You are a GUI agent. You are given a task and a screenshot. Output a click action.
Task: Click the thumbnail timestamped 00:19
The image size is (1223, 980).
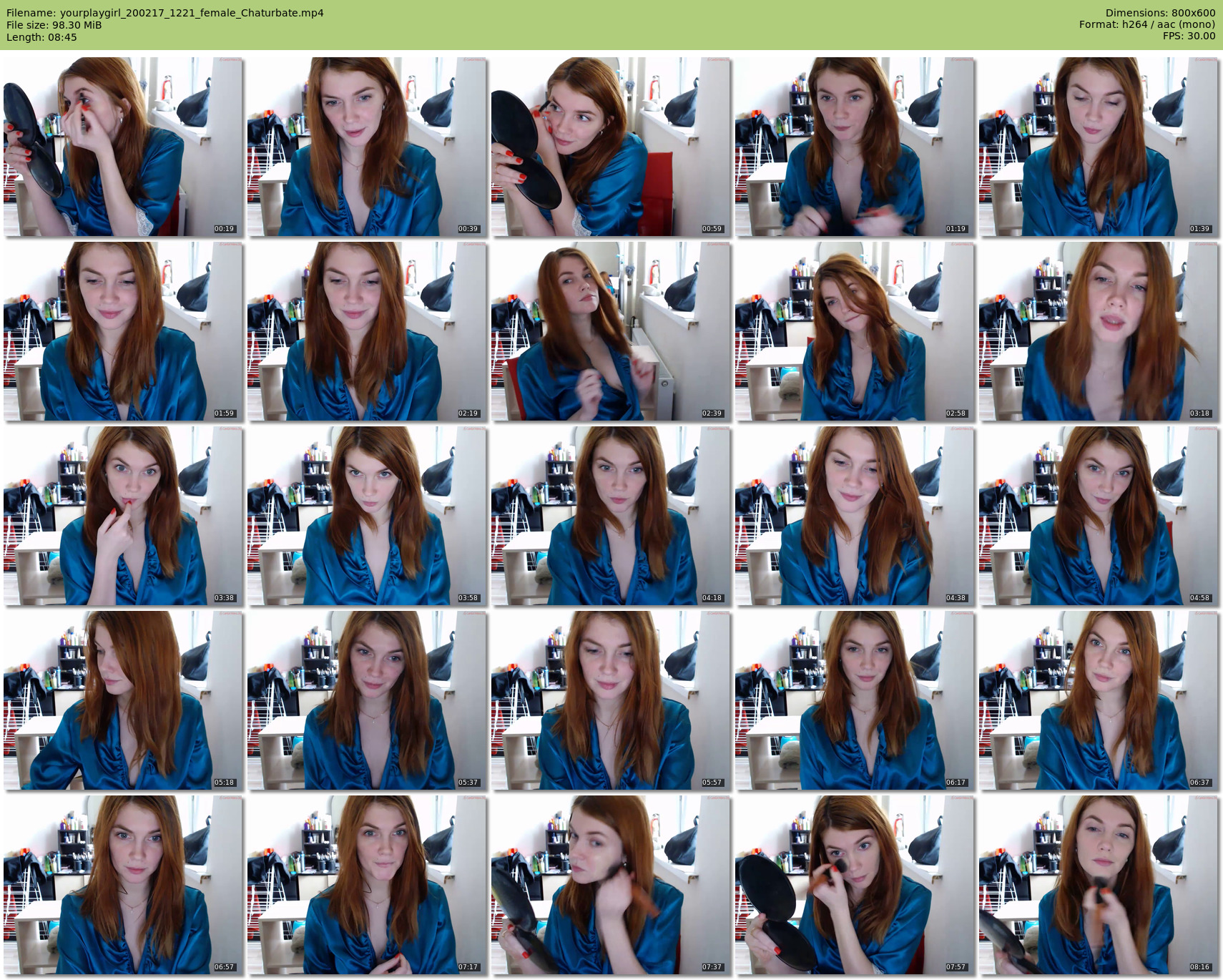click(x=123, y=147)
